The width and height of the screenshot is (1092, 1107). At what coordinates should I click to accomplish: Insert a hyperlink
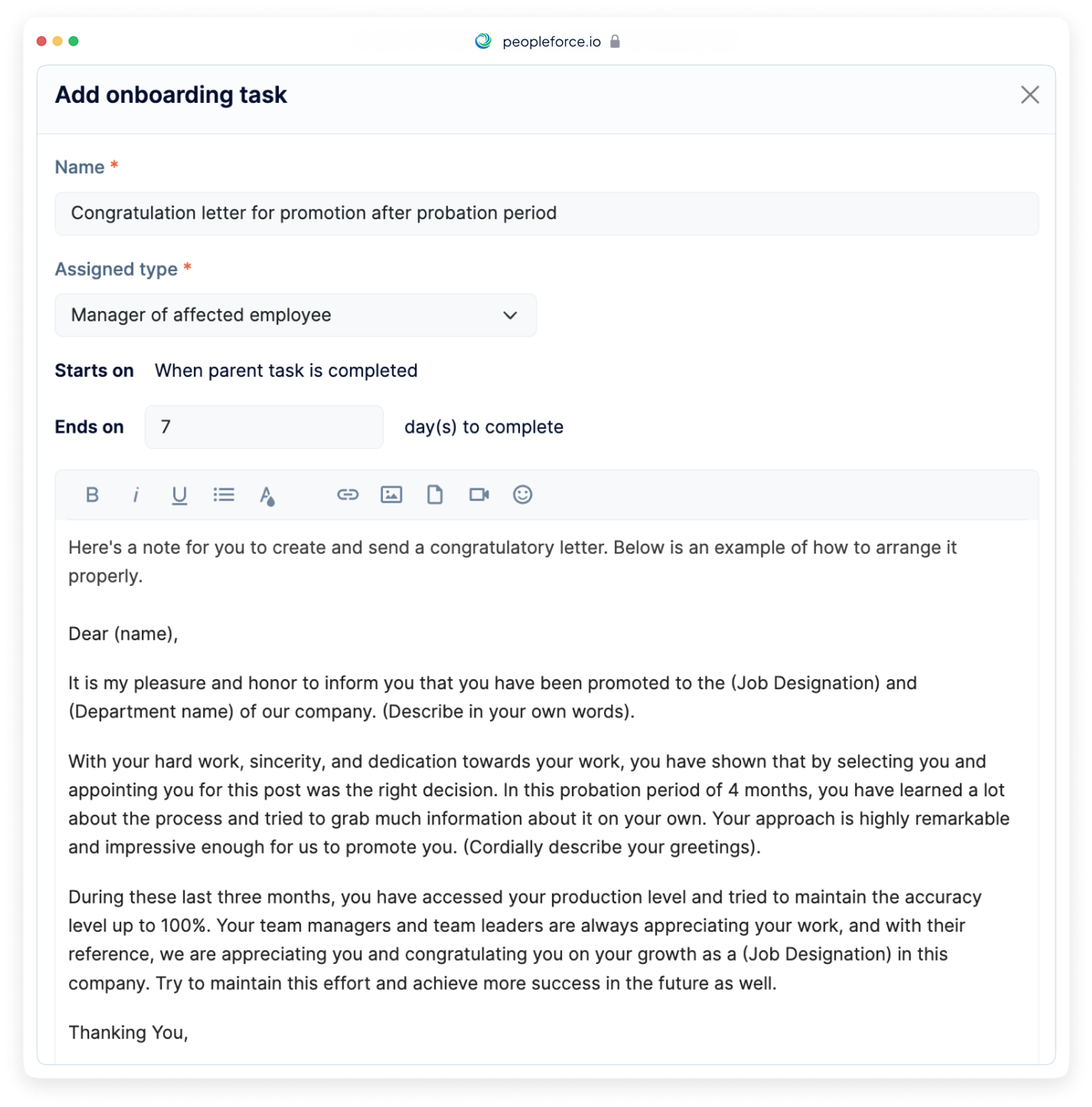coord(347,493)
